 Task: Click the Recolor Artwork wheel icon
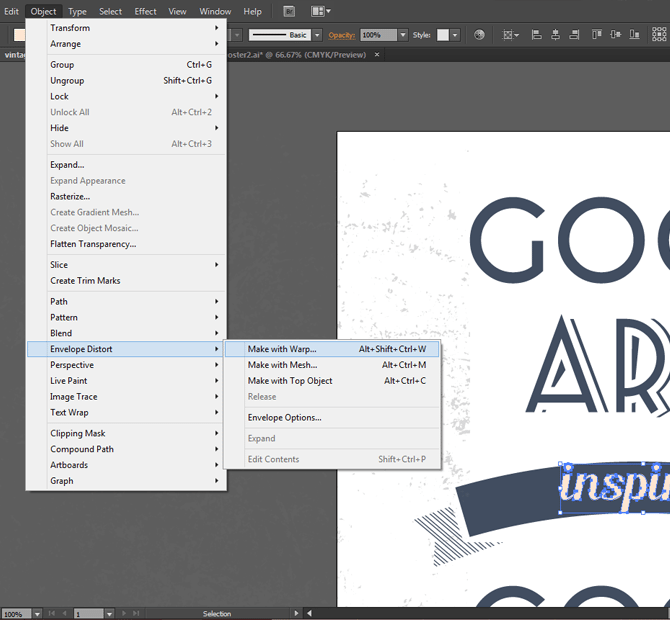tap(480, 35)
